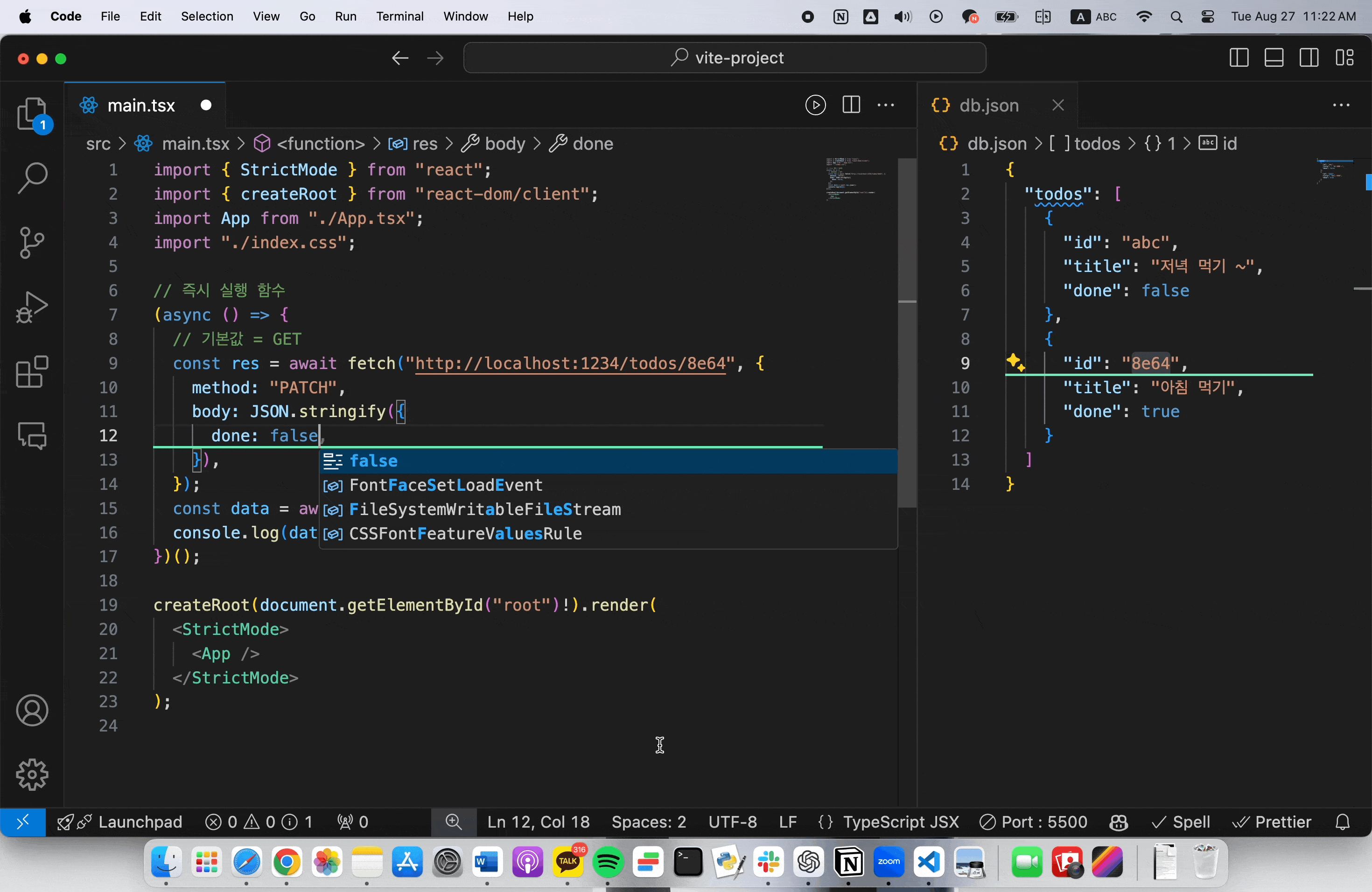Expand the res breadcrumb in main.tsx
Image resolution: width=1372 pixels, height=892 pixels.
point(424,144)
